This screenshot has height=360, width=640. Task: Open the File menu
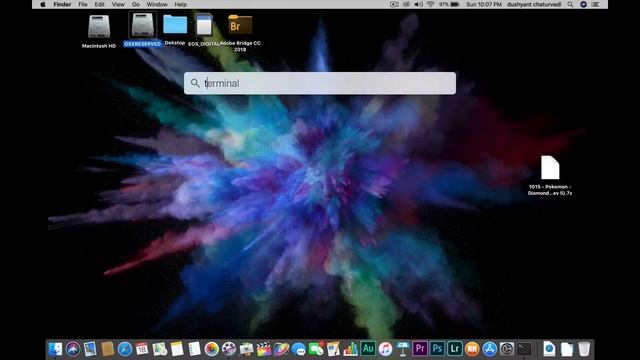(83, 4)
